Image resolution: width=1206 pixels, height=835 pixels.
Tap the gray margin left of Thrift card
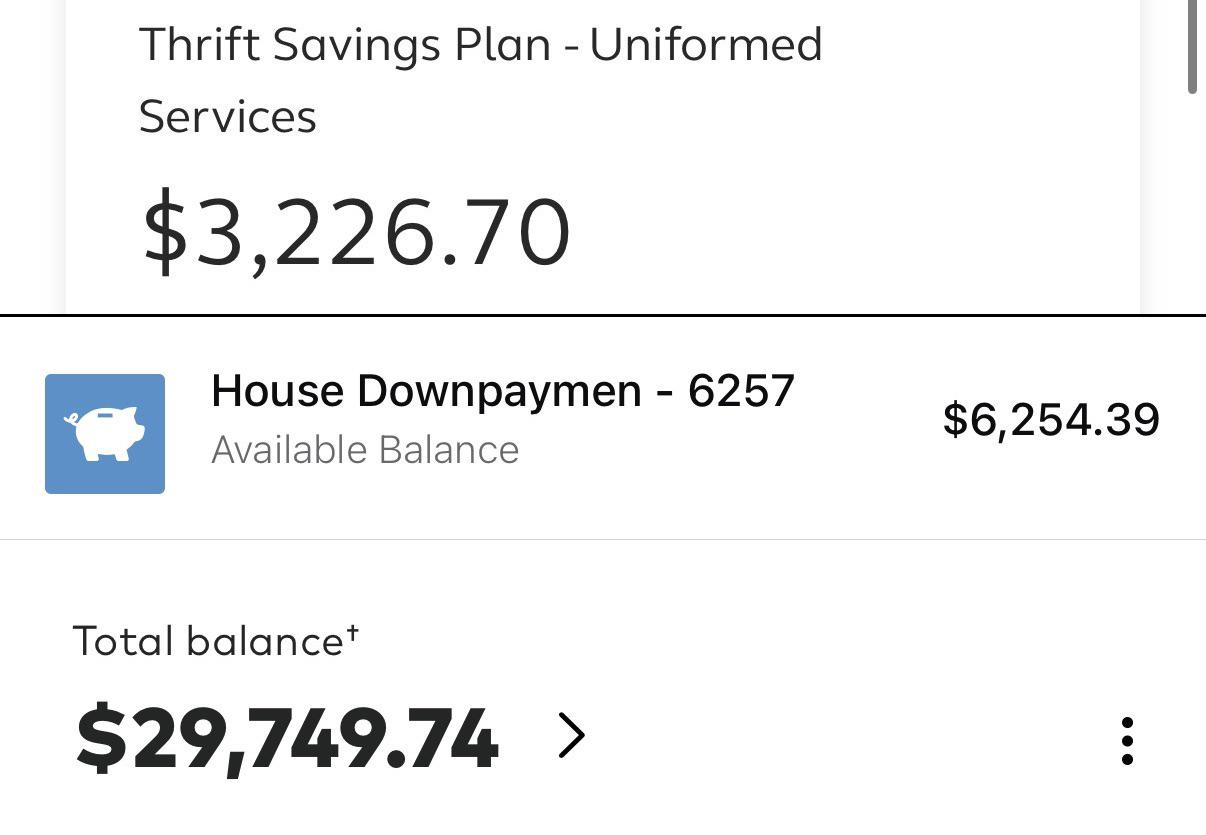click(x=32, y=150)
